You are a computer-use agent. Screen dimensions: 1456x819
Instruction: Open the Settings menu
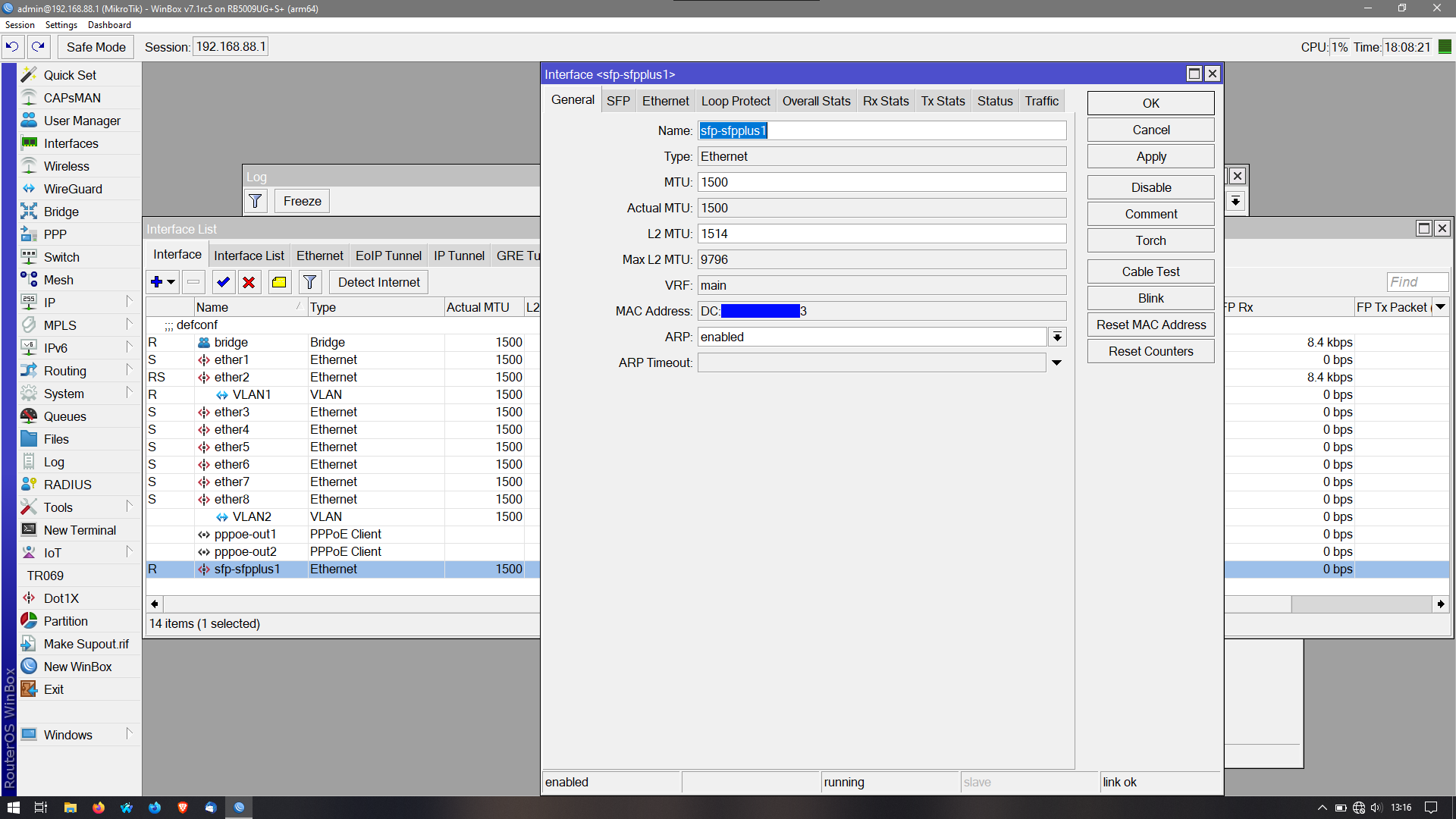point(61,25)
